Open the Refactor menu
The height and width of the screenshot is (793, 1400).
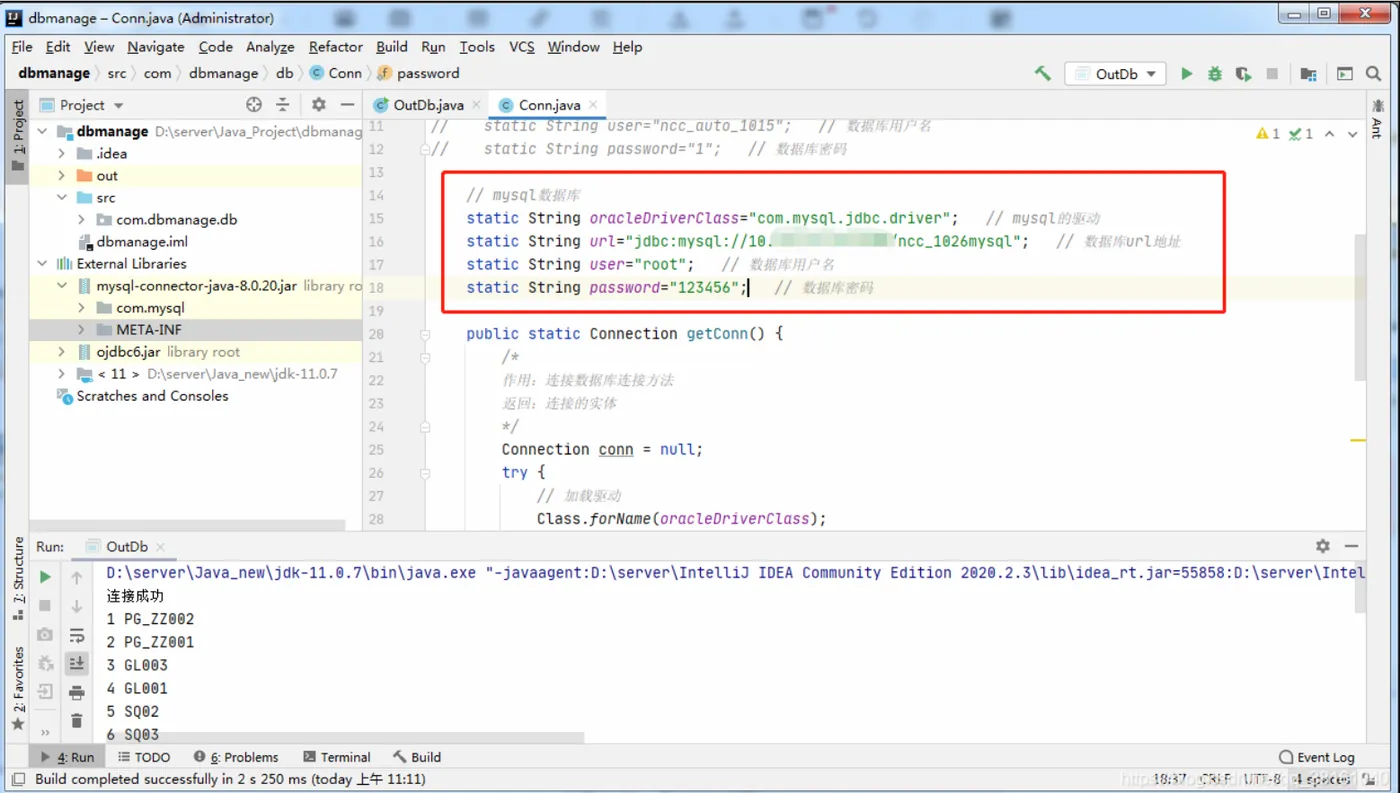[335, 47]
